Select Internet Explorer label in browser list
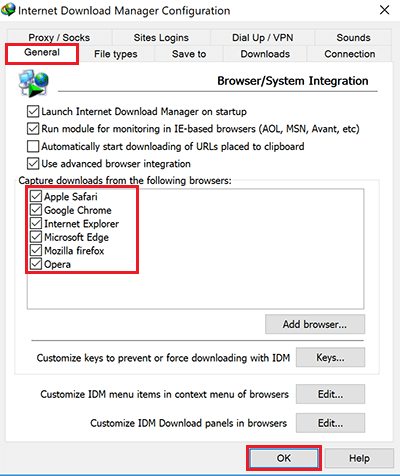 (81, 224)
